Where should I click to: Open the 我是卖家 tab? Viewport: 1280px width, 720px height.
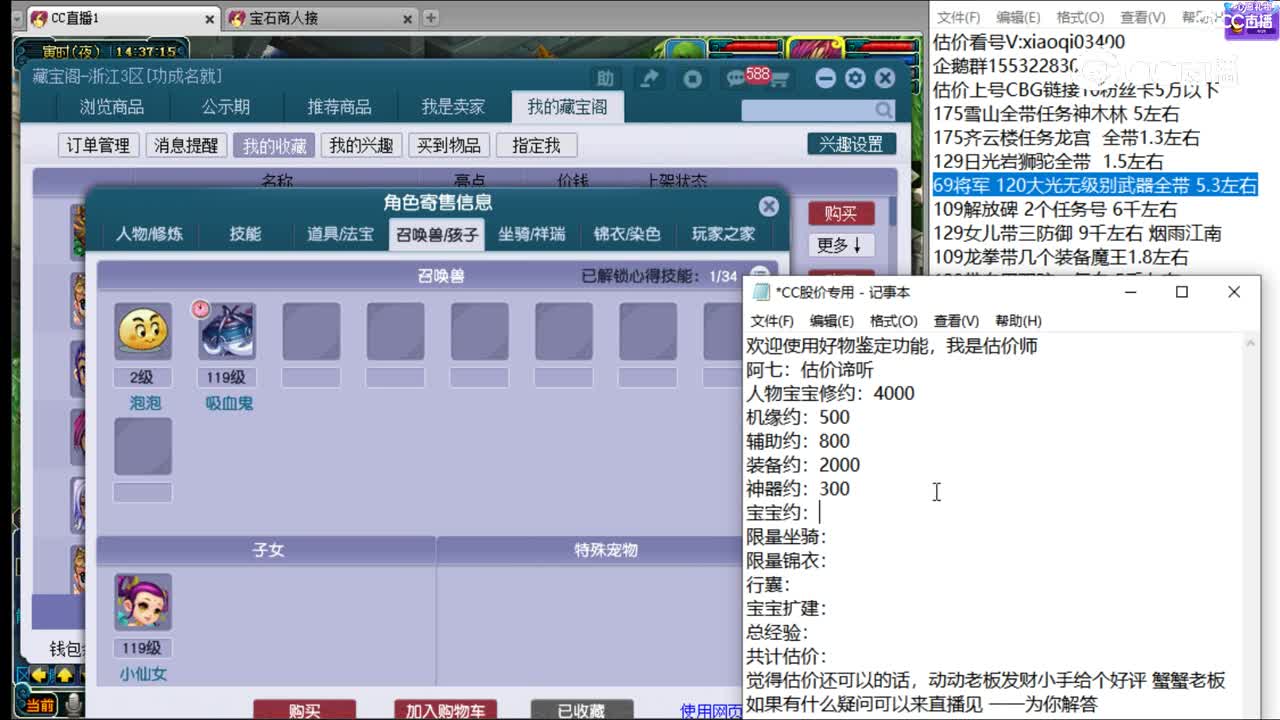(453, 107)
